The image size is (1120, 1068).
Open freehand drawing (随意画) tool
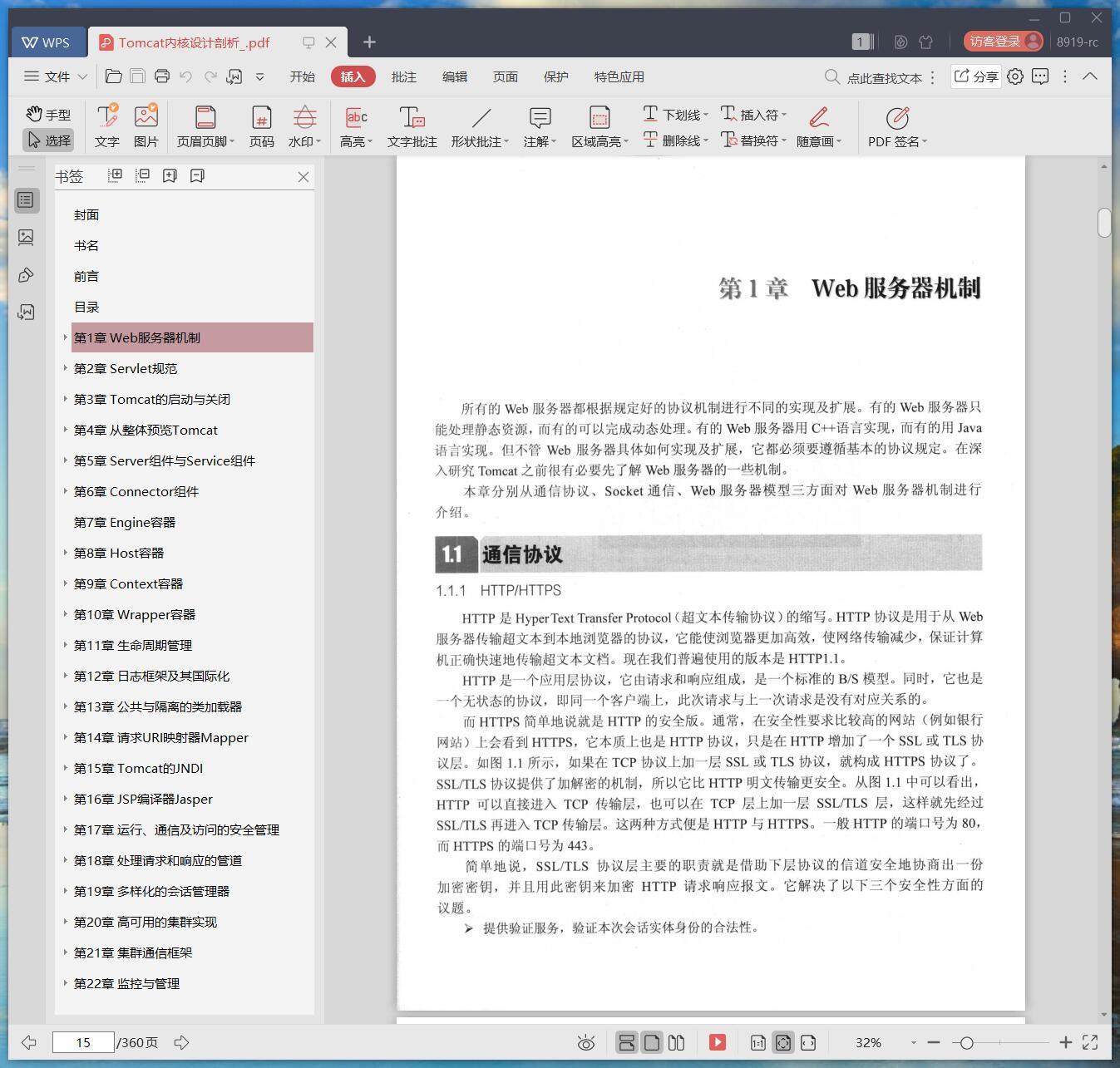(x=819, y=126)
